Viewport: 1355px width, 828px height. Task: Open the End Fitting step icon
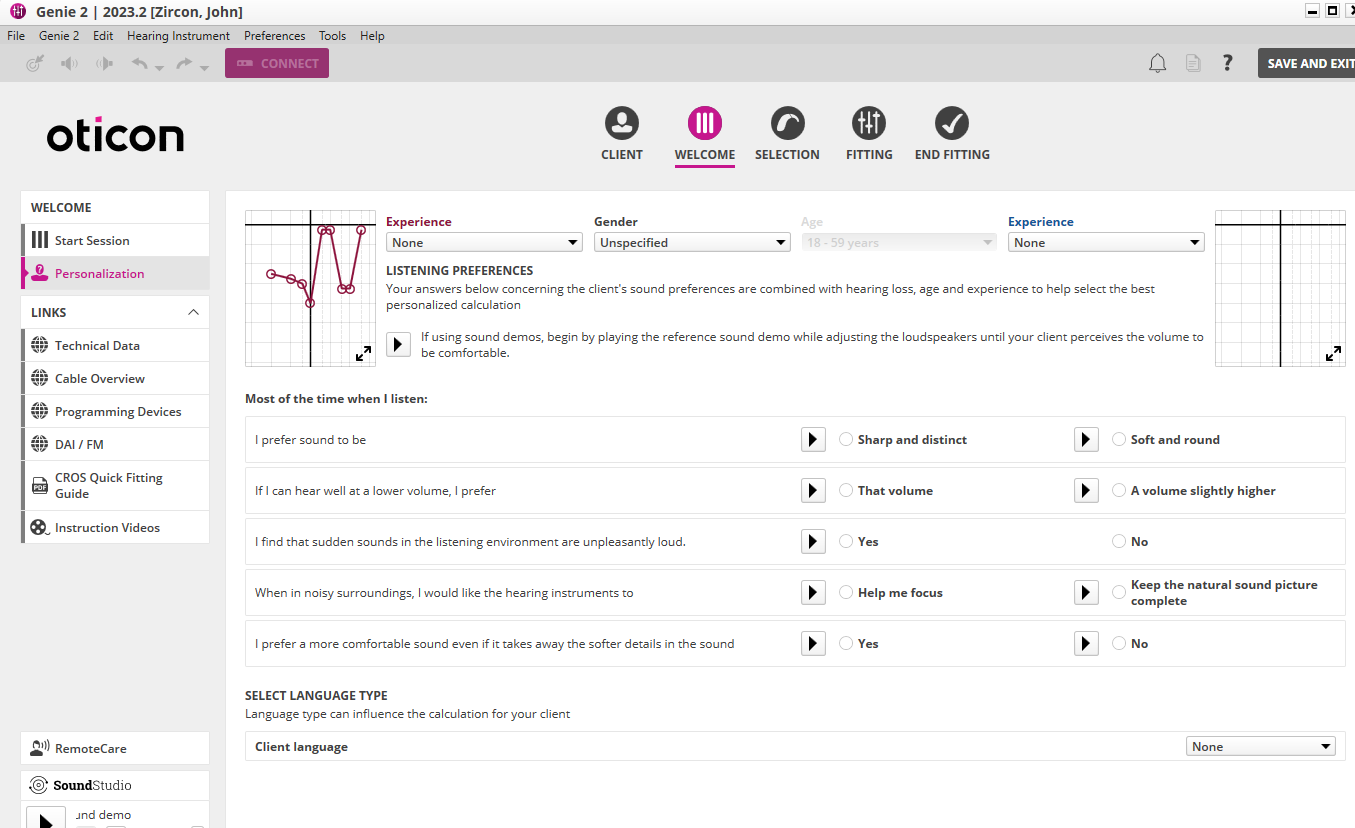click(952, 123)
